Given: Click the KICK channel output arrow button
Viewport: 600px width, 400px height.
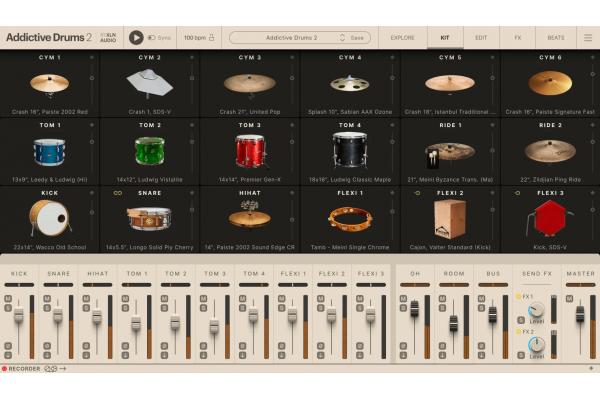Looking at the screenshot, I should coord(8,355).
